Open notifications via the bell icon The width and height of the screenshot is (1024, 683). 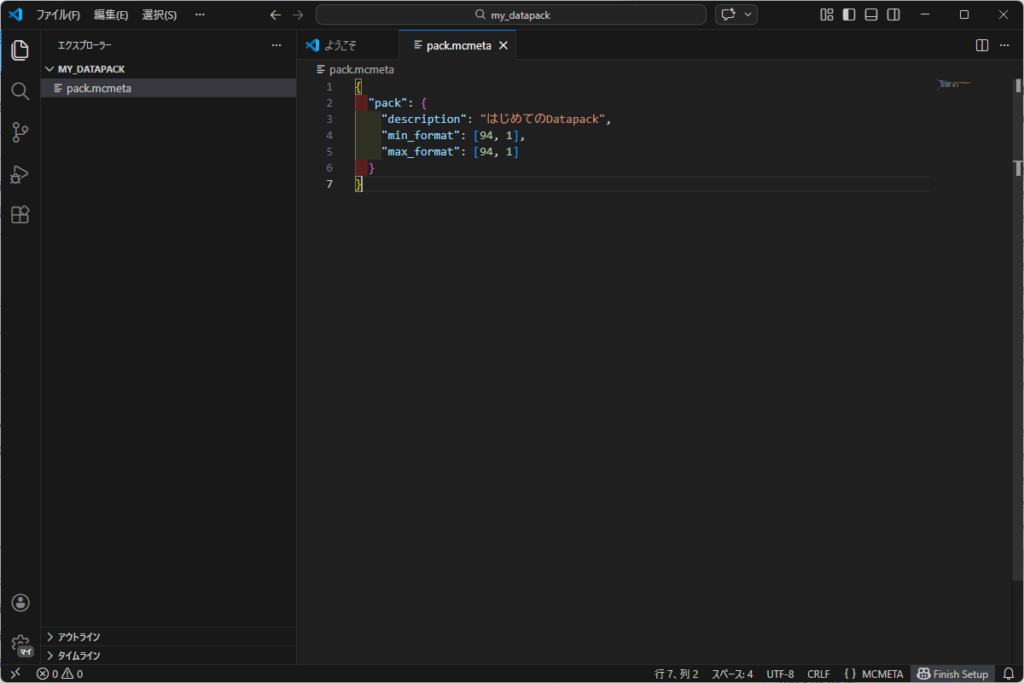(x=1010, y=673)
